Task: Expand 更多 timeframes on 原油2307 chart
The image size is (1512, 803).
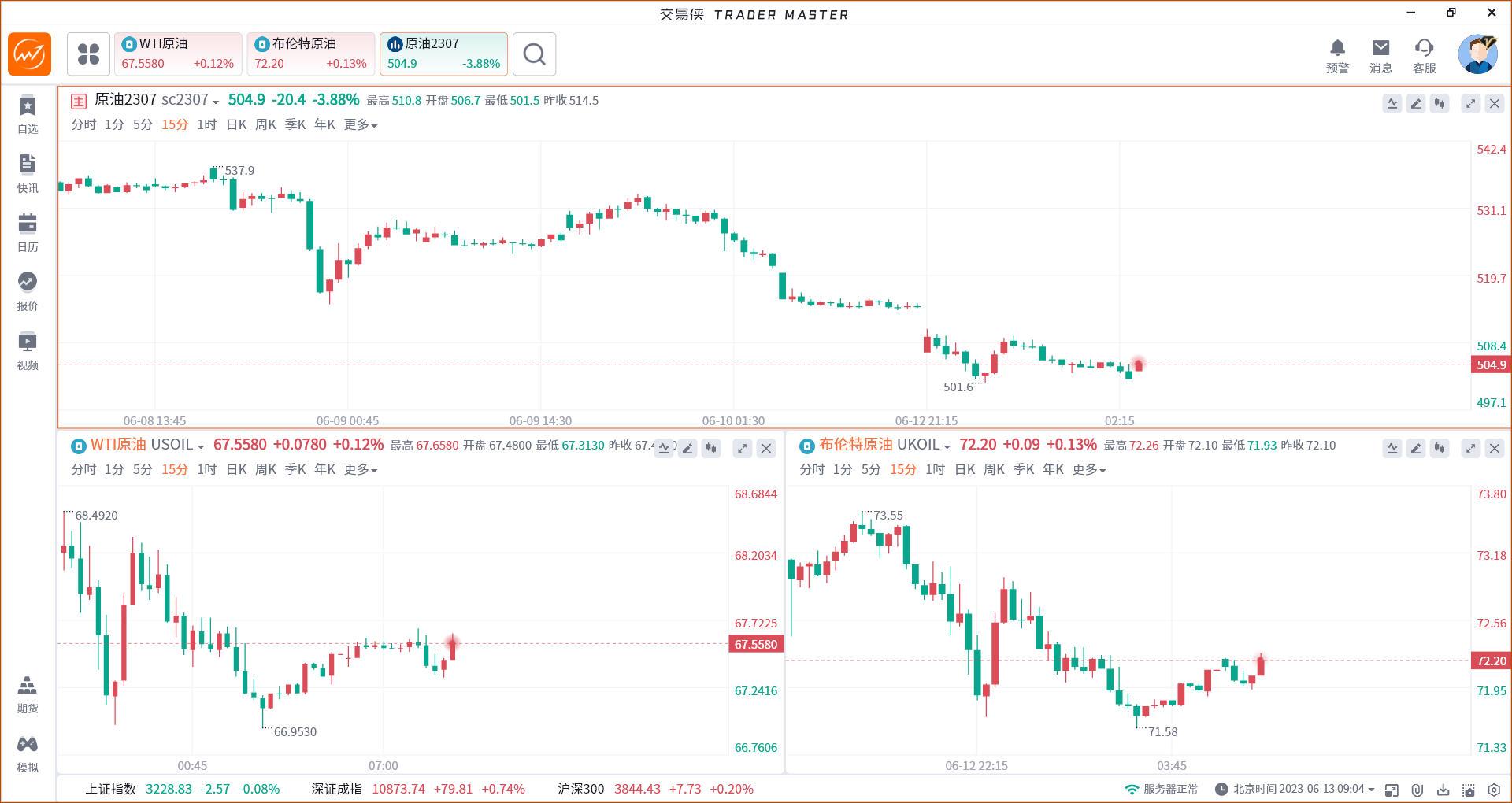Action: click(x=361, y=124)
